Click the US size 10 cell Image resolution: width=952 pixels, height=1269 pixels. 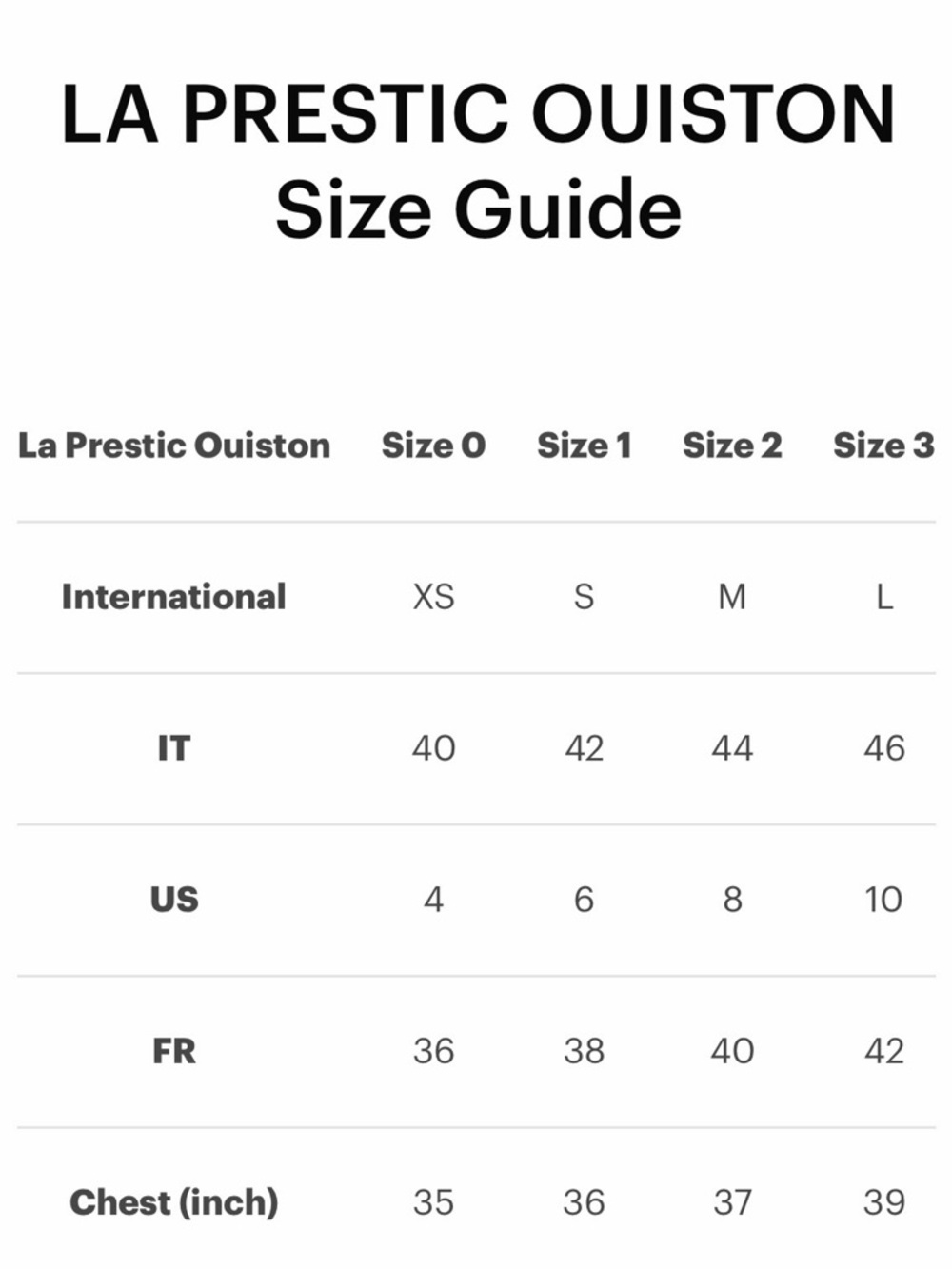pos(883,900)
